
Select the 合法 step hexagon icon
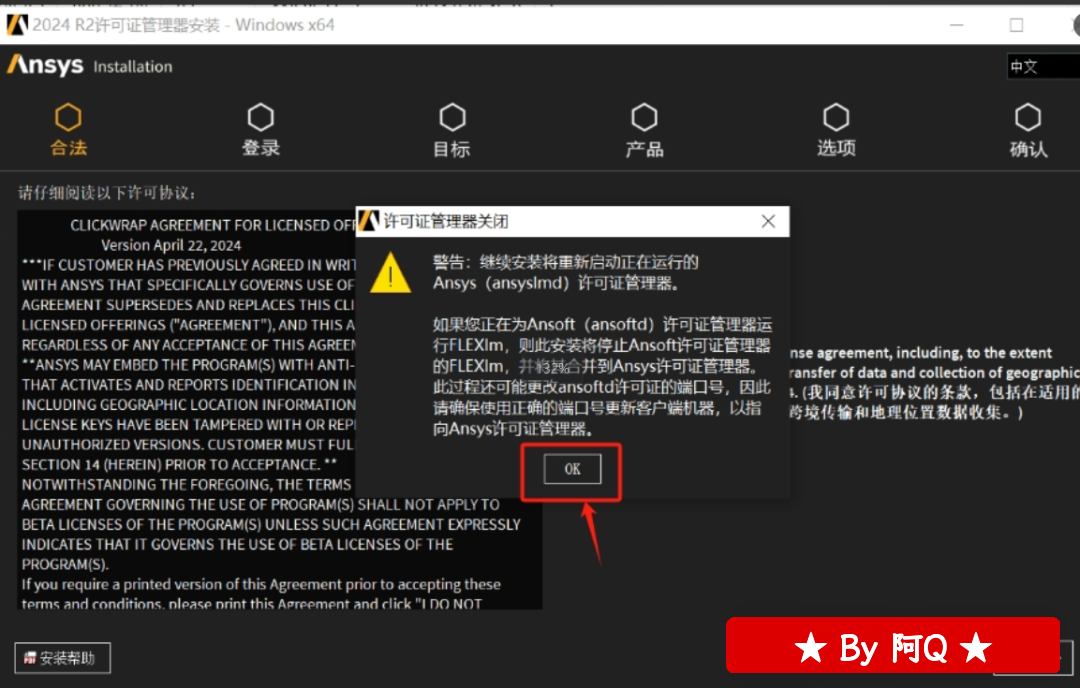coord(68,117)
